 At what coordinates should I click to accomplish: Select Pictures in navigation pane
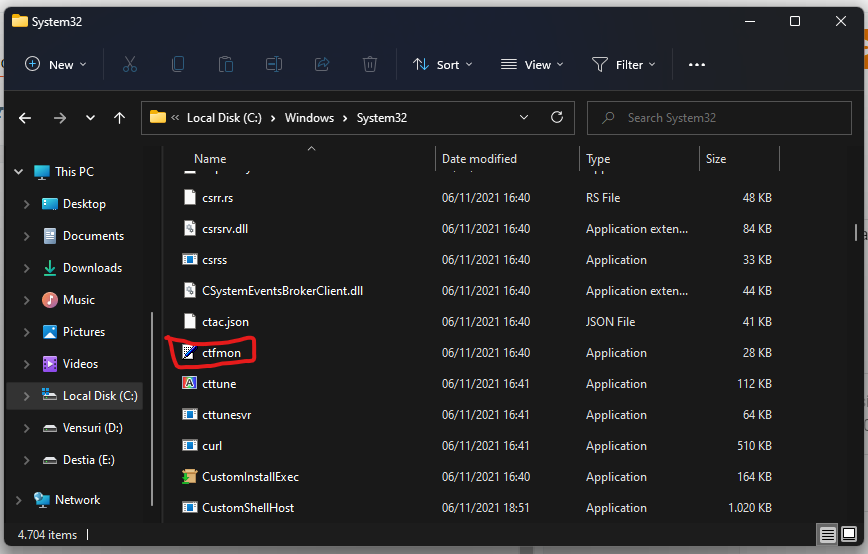(84, 332)
